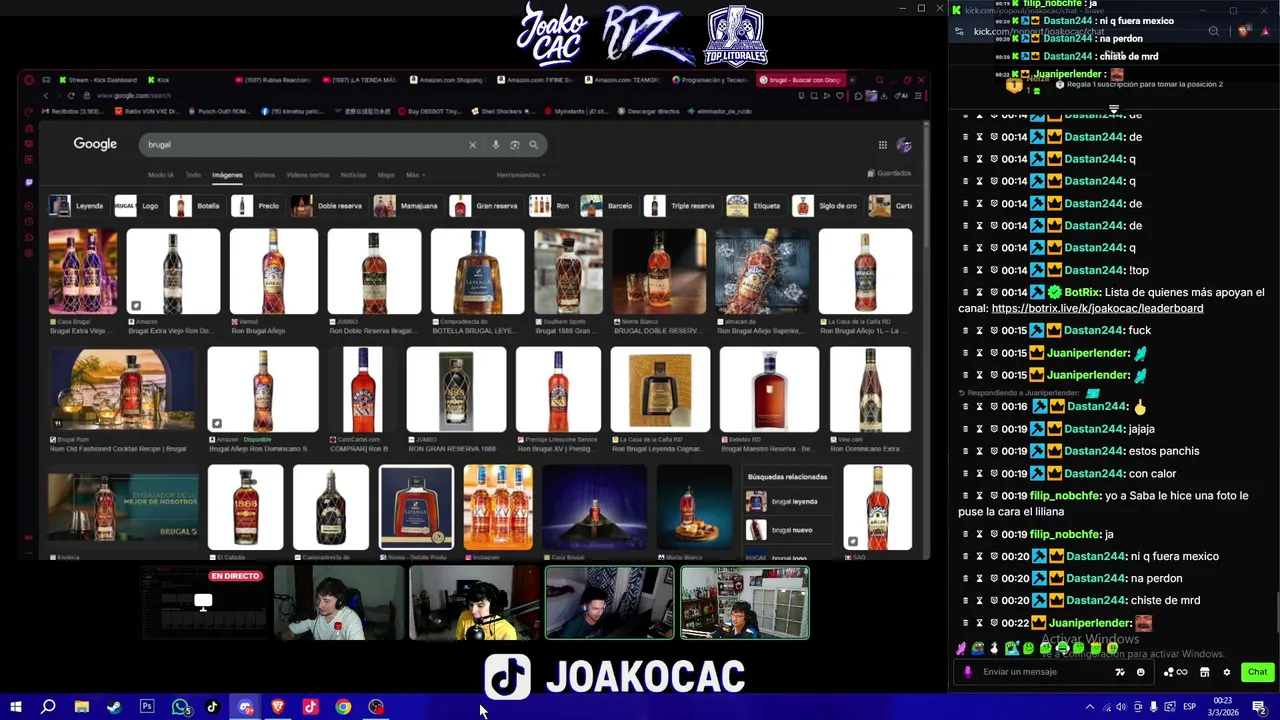1280x720 pixels.
Task: Open File Explorer from the taskbar
Action: [x=81, y=707]
